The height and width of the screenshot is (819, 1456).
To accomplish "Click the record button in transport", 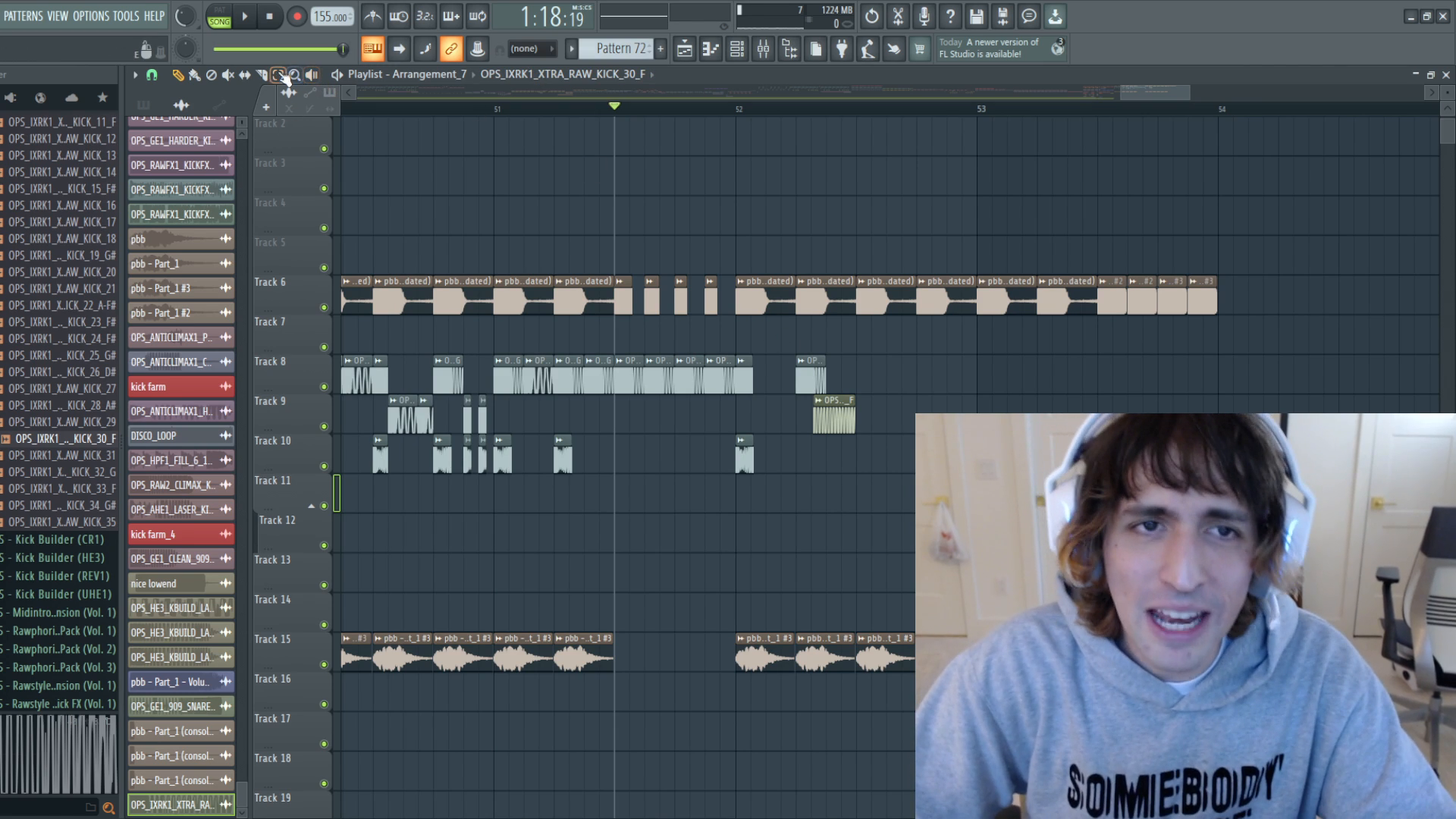I will [x=297, y=17].
